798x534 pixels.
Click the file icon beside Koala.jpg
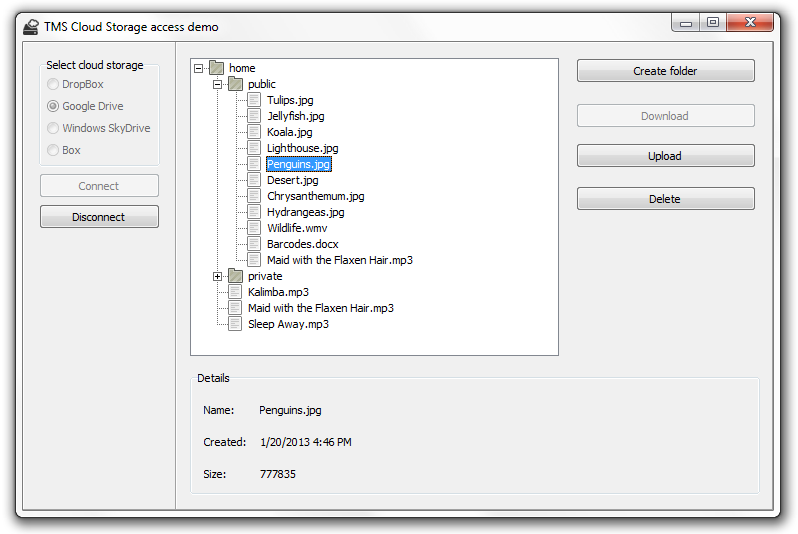coord(254,132)
